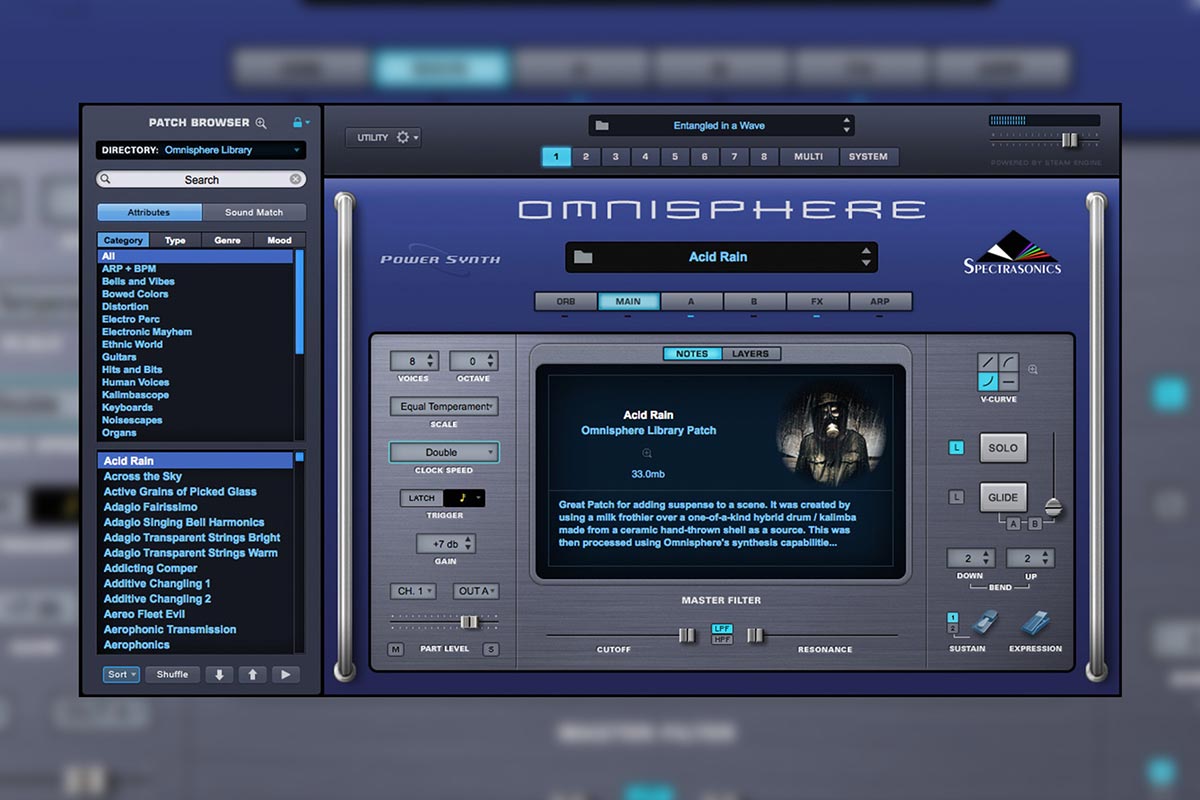1200x800 pixels.
Task: Clear the search field with the X icon
Action: [296, 179]
